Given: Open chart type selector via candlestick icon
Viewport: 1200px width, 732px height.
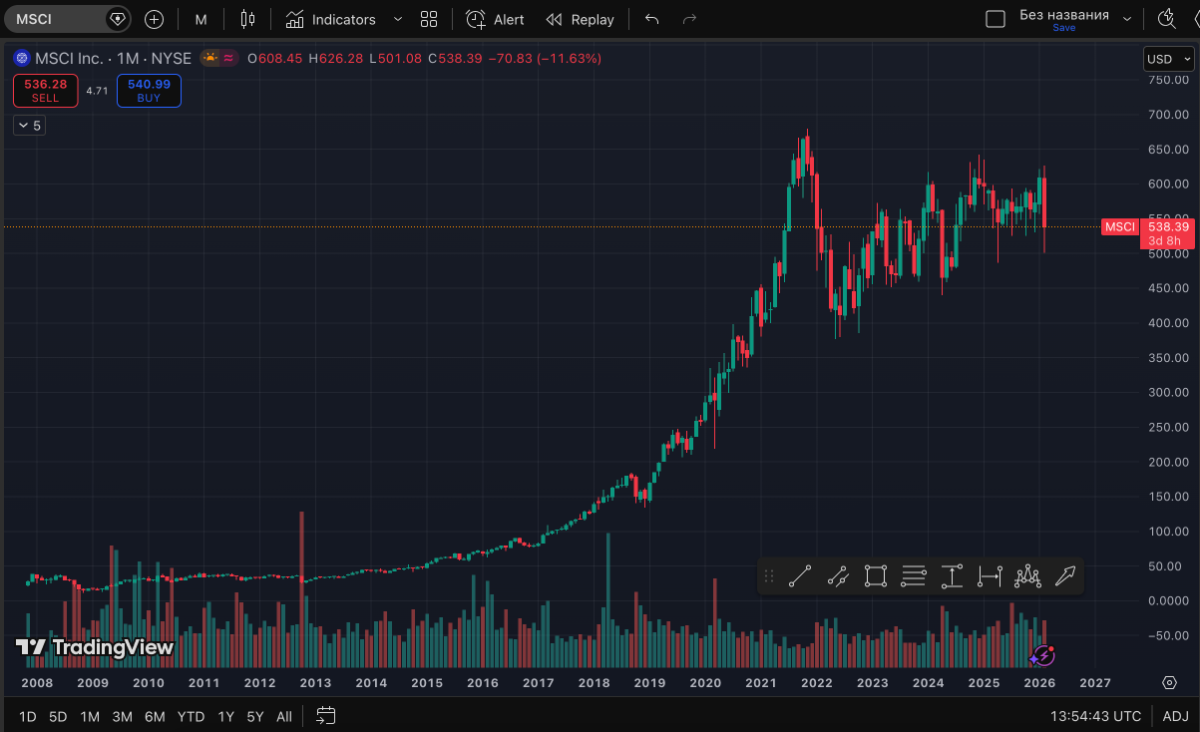Looking at the screenshot, I should click(247, 19).
